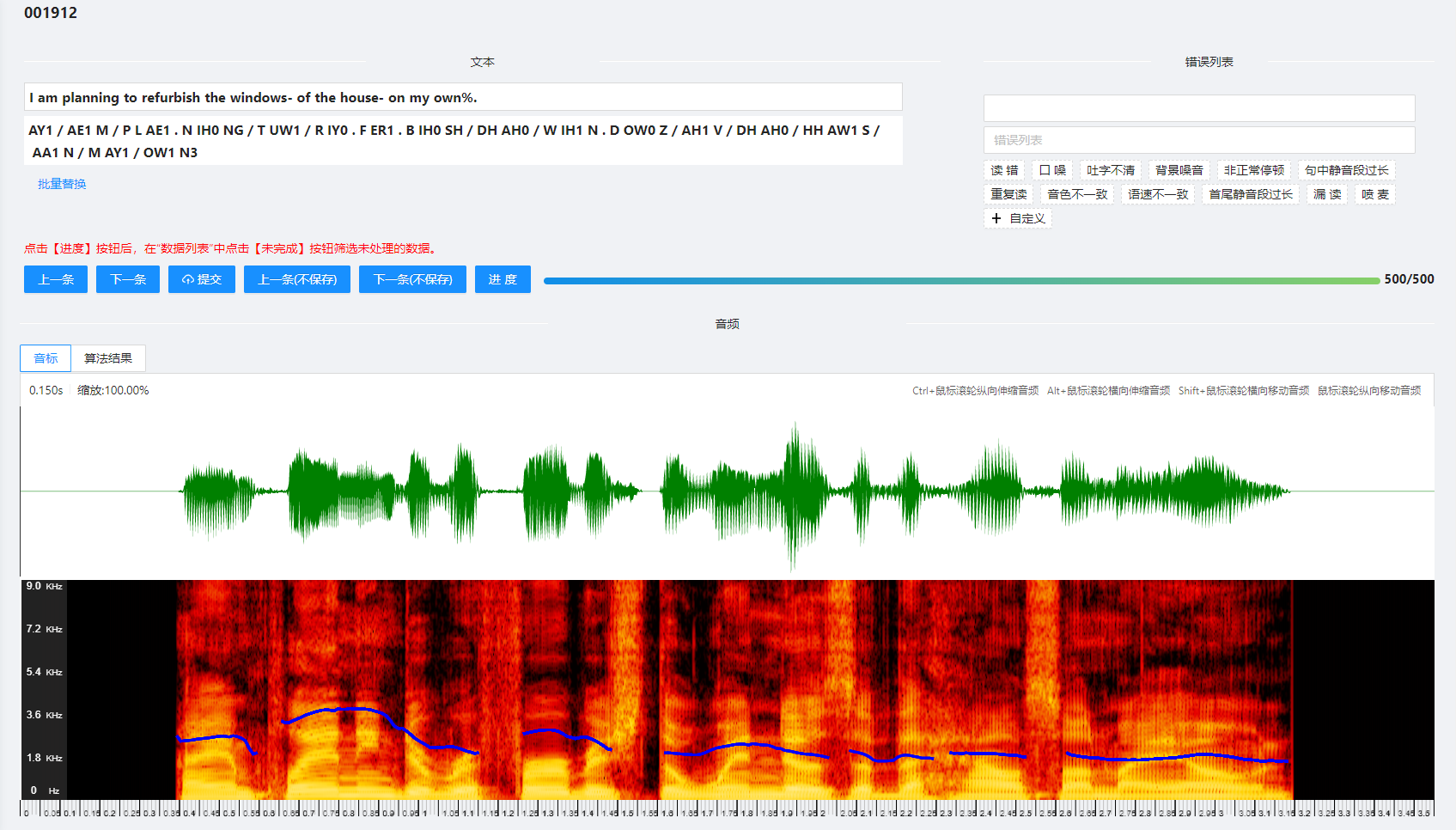The image size is (1456, 830).
Task: Click the 上一条 previous item button
Action: (x=56, y=279)
